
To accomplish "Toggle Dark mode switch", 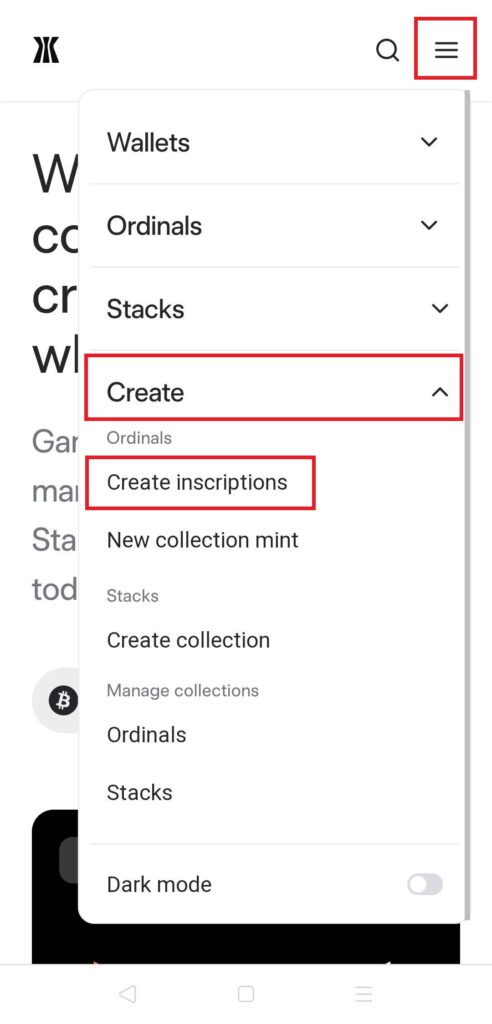I will click(x=425, y=885).
